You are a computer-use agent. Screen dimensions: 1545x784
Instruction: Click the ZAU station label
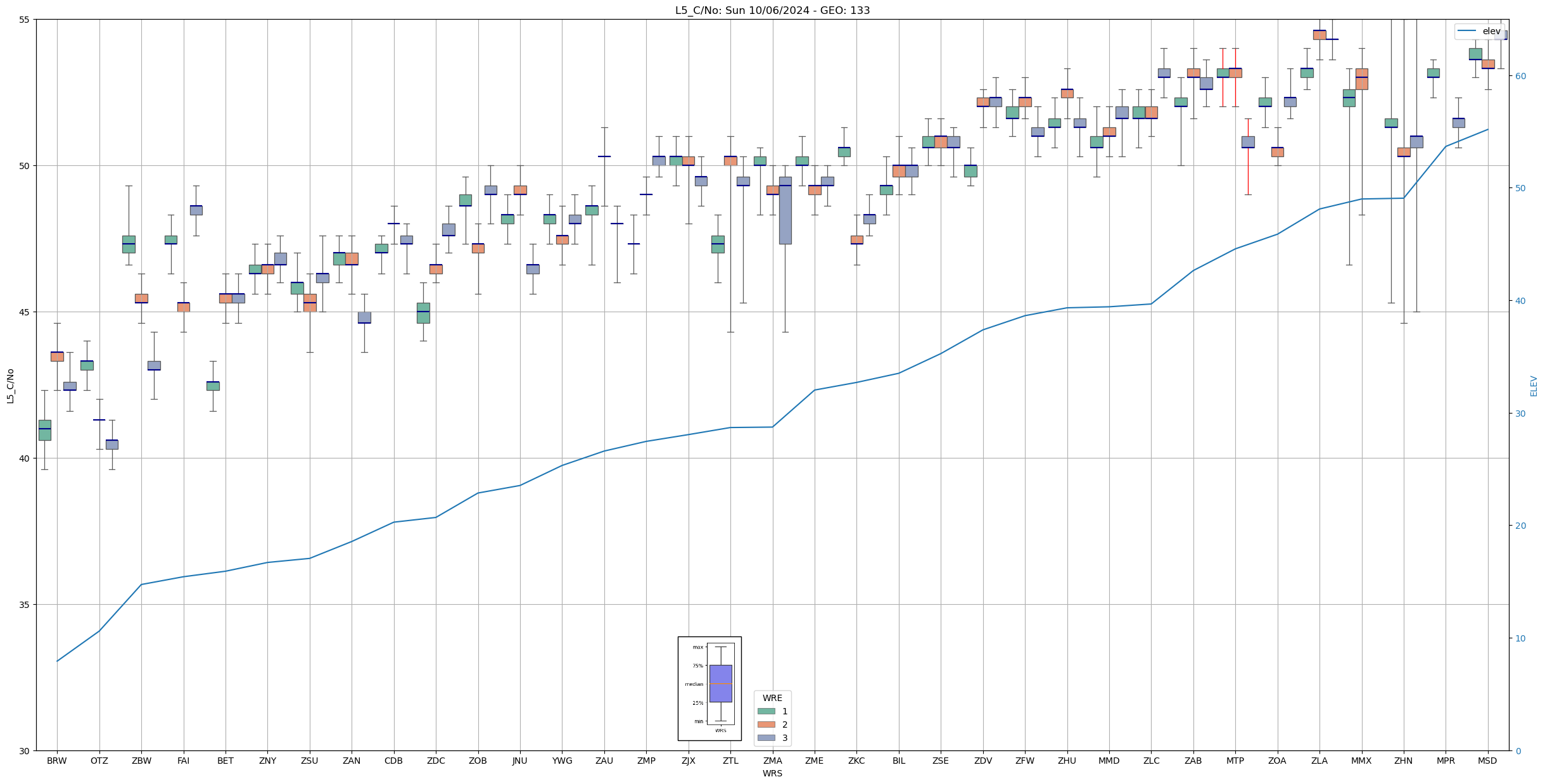coord(604,761)
